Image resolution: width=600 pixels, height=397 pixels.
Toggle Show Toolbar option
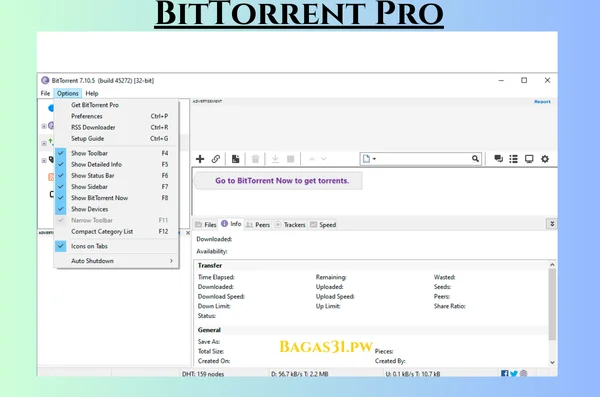[116, 153]
